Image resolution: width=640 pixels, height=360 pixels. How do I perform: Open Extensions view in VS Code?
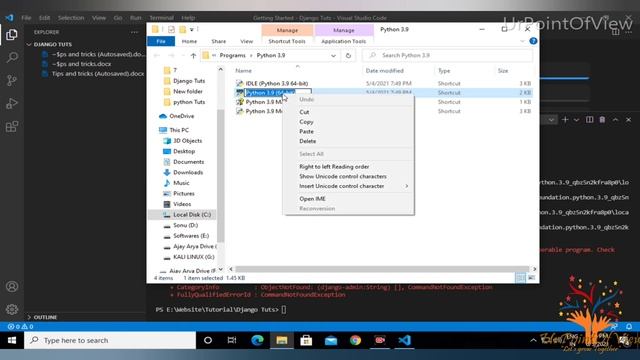coord(12,127)
